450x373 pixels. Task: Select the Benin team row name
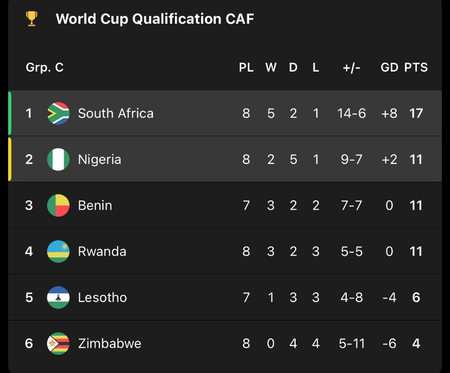[95, 205]
